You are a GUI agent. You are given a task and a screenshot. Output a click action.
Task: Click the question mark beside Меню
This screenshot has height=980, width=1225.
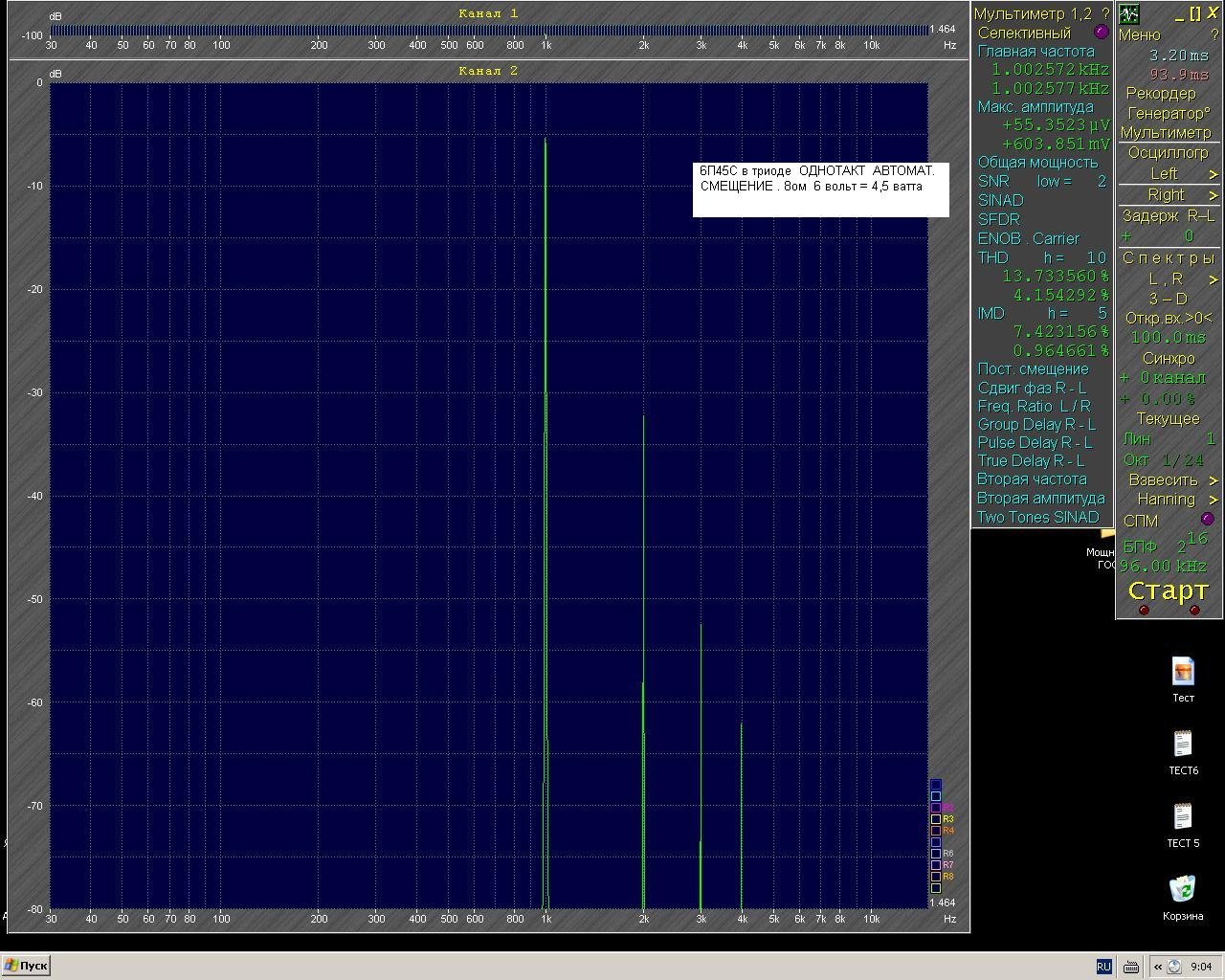coord(1214,34)
